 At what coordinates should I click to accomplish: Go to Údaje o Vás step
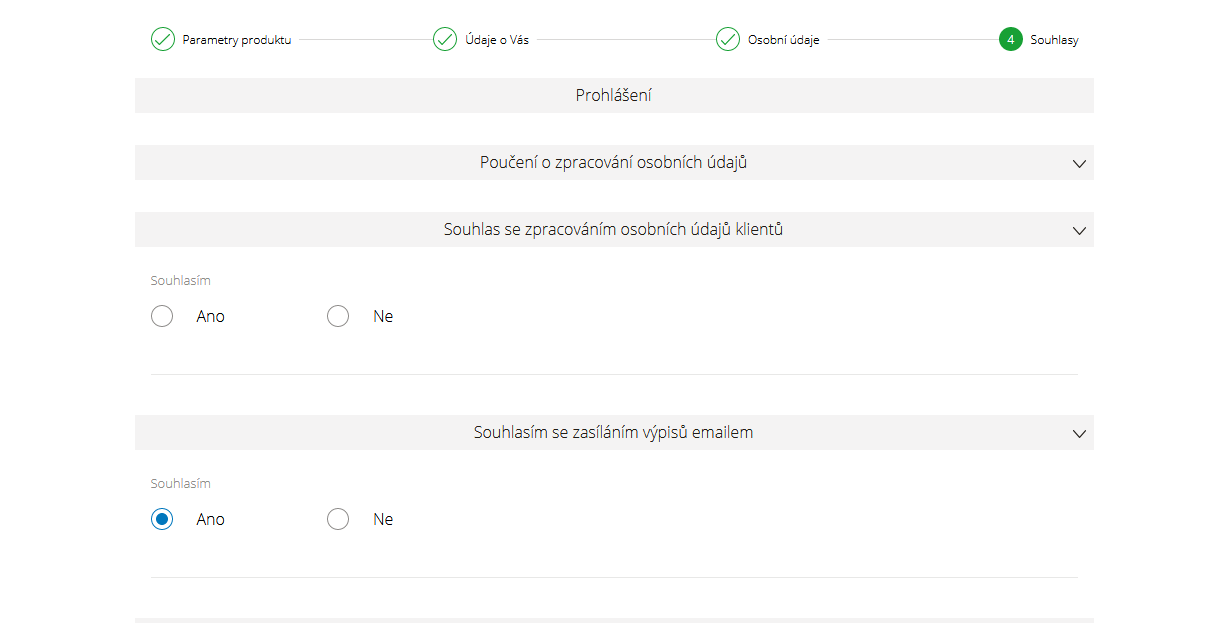pyautogui.click(x=497, y=40)
